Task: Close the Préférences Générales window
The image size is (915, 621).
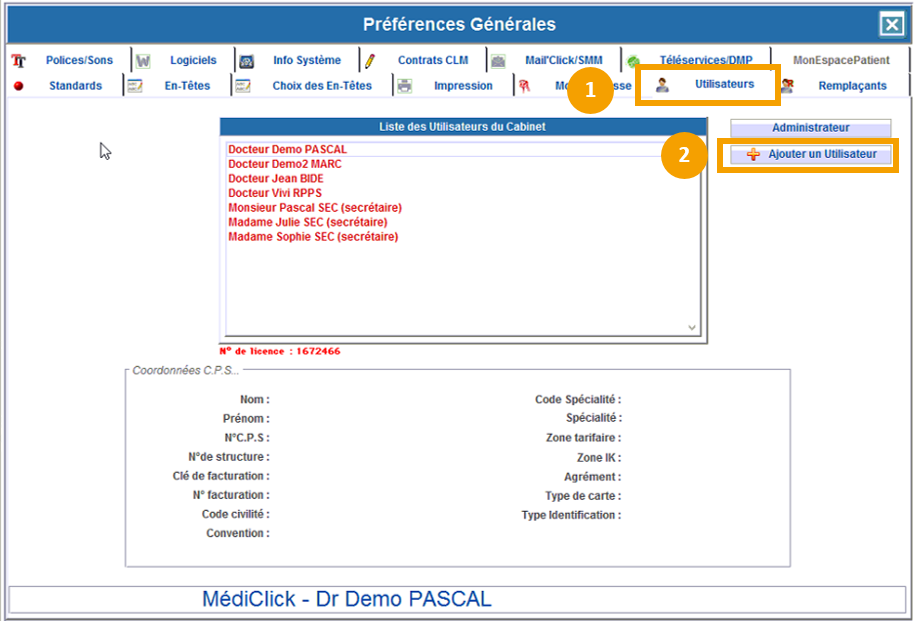Action: (x=890, y=25)
